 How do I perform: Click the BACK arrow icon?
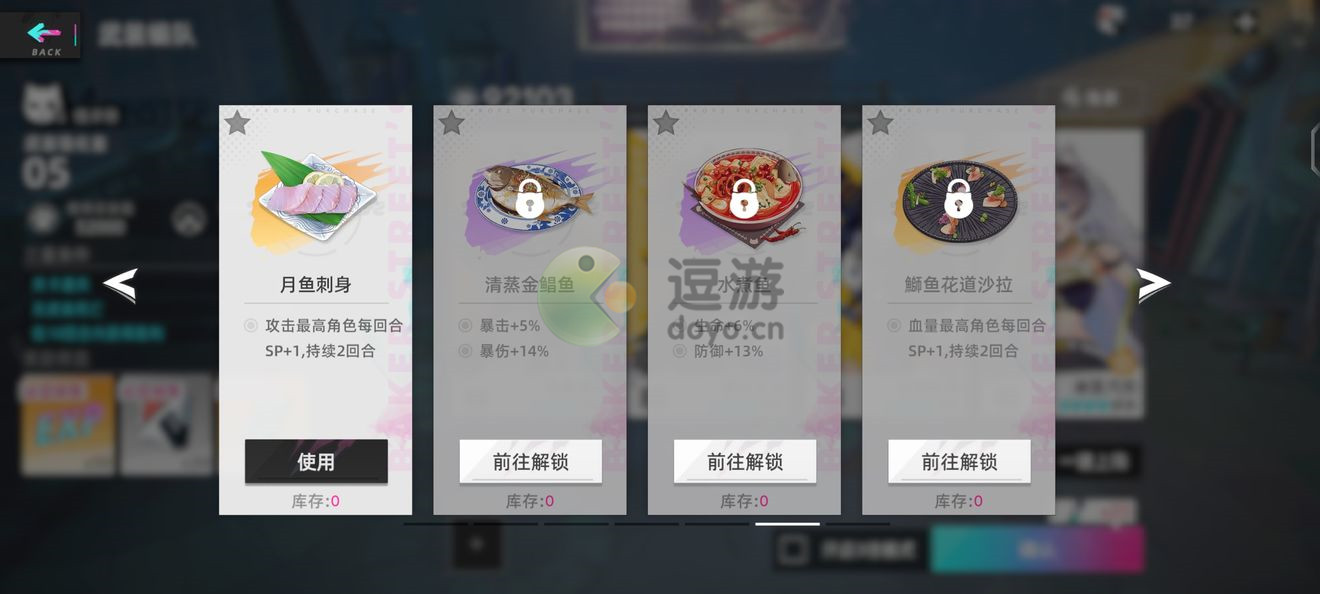pos(44,33)
